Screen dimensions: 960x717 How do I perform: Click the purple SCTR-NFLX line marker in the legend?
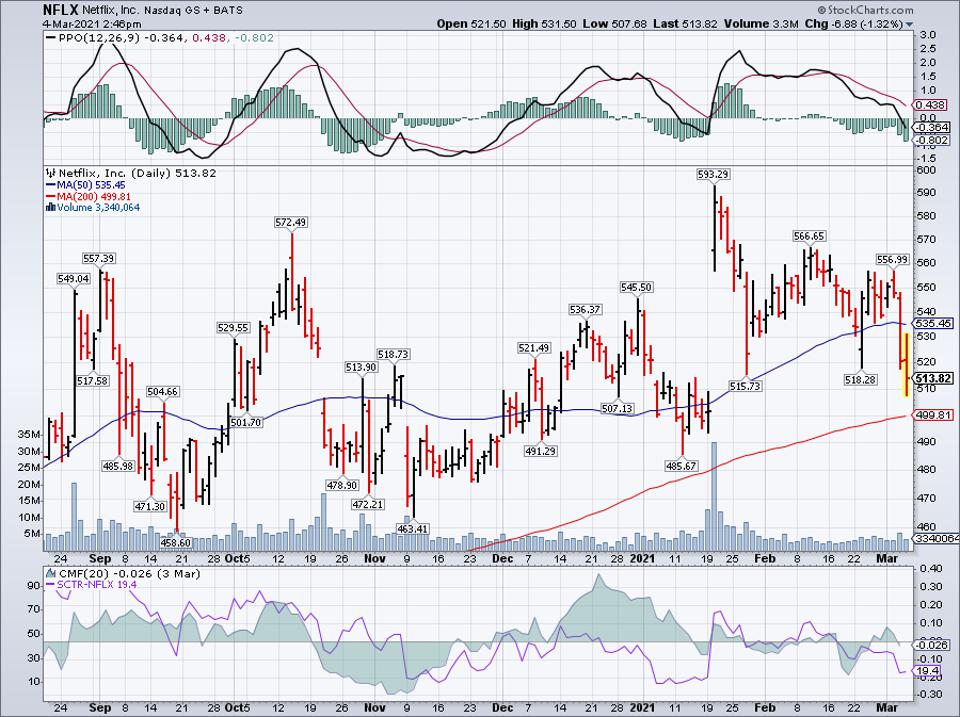click(x=50, y=582)
